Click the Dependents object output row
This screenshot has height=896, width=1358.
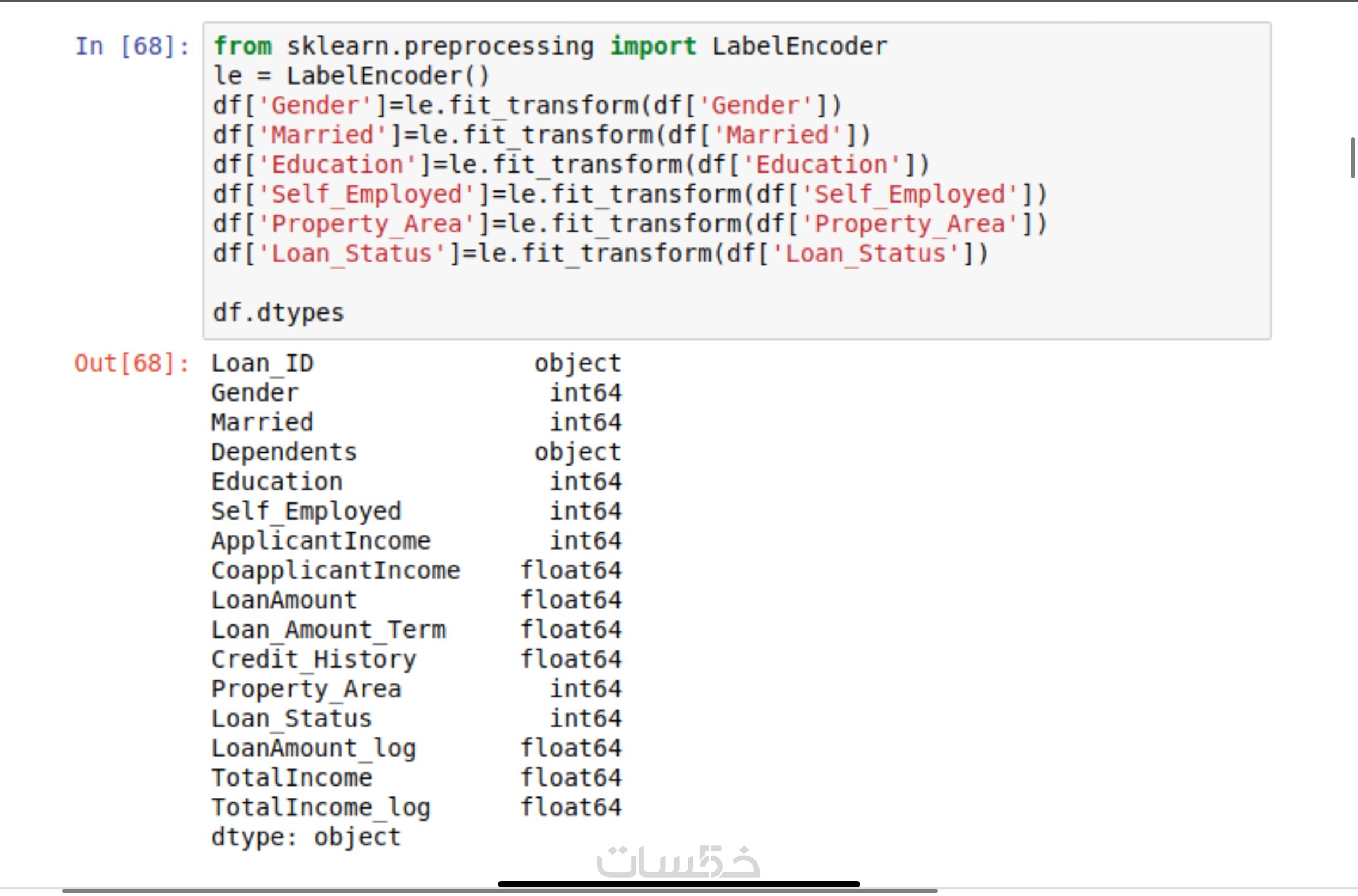click(x=415, y=452)
